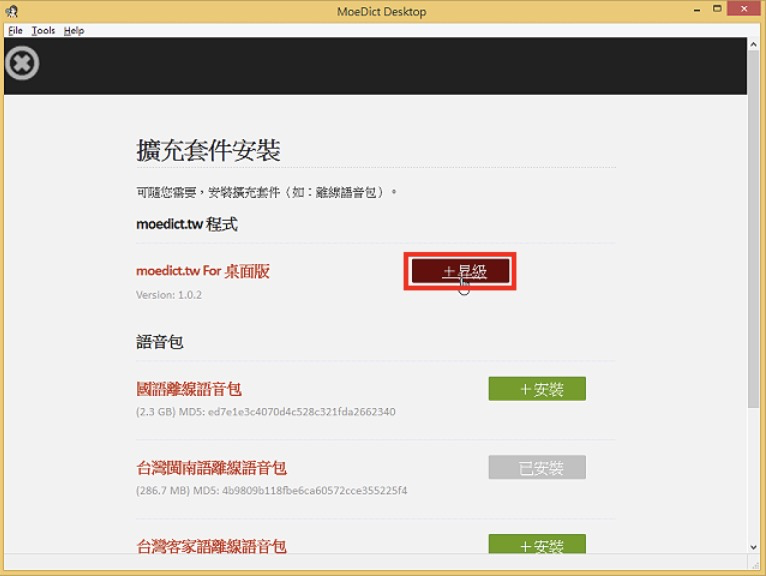
Task: Click the vertical scrollbar thumb
Action: [753, 229]
